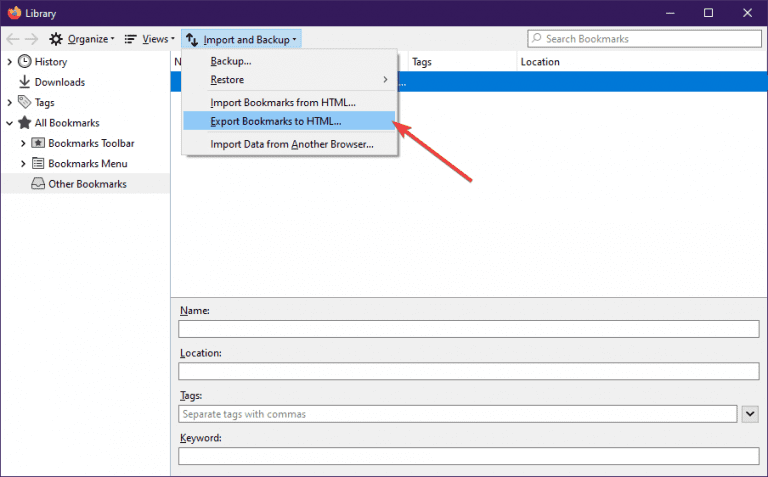Viewport: 768px width, 477px height.
Task: Open the tags dropdown arrow button
Action: [x=751, y=413]
